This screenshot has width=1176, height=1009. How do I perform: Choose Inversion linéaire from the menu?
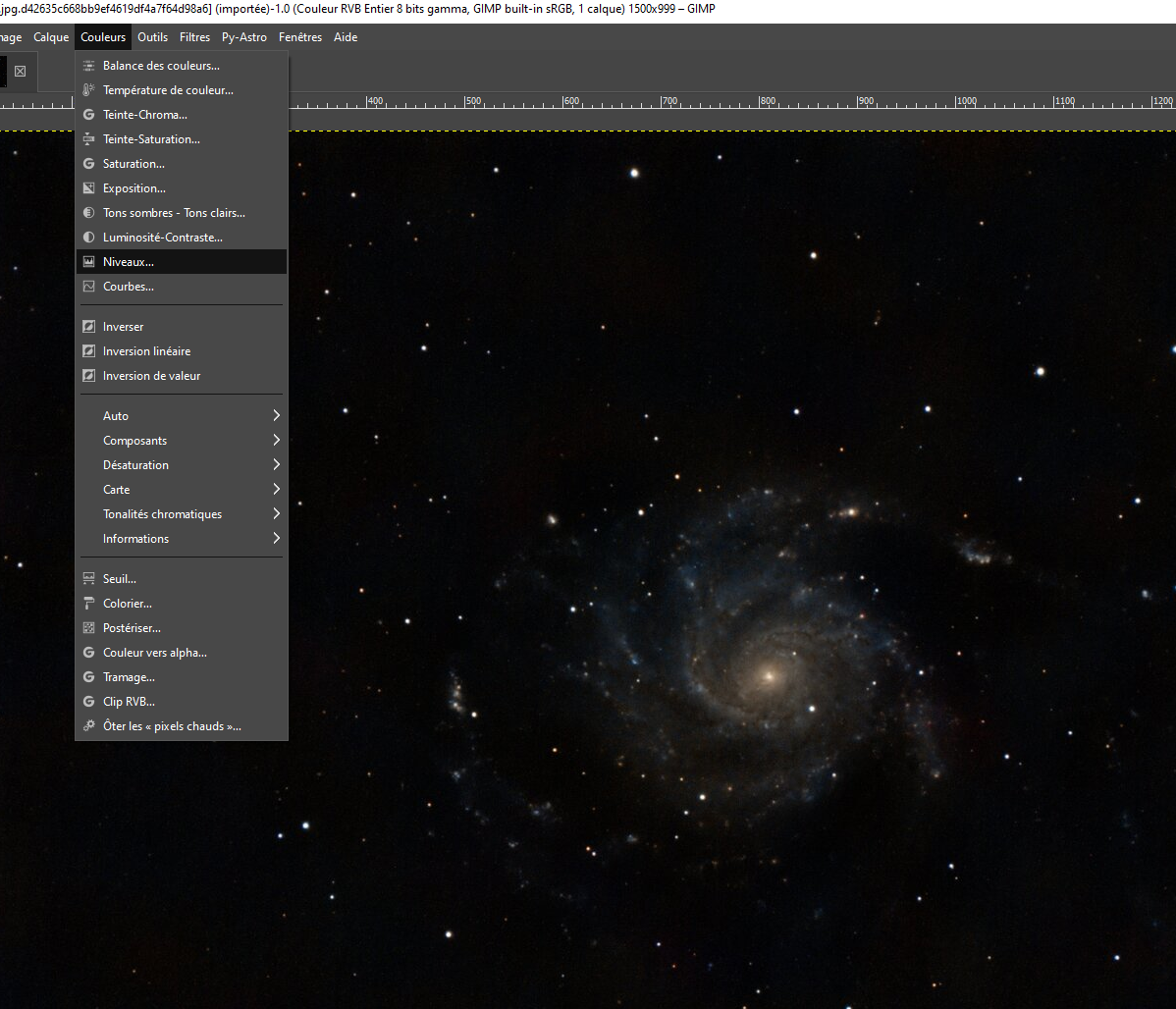point(146,351)
